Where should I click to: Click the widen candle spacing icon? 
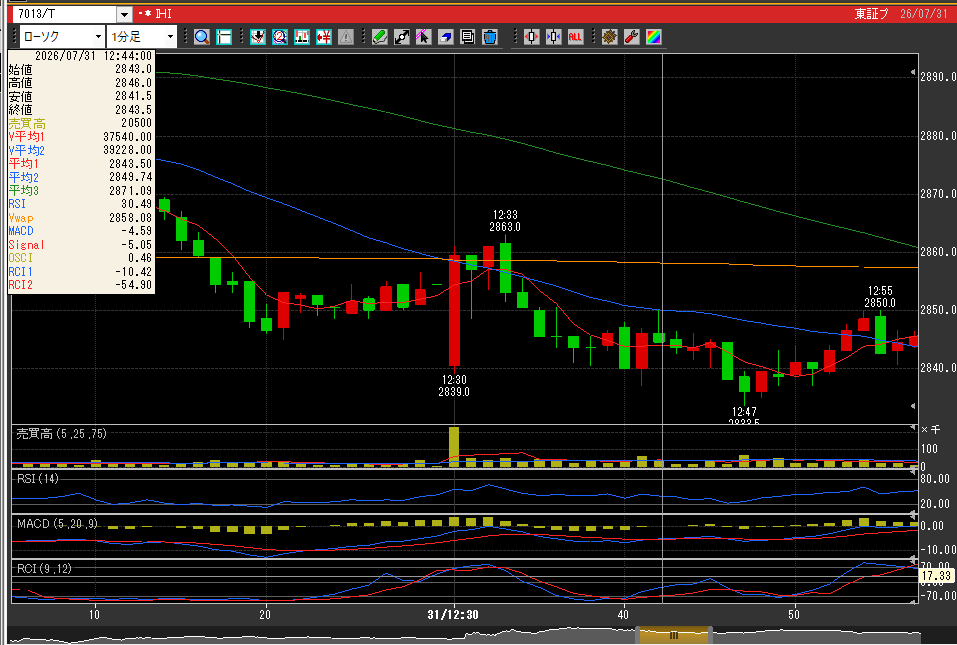point(532,37)
